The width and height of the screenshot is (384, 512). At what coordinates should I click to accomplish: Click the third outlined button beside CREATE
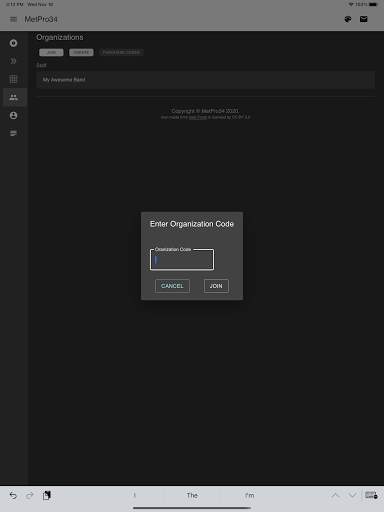121,52
